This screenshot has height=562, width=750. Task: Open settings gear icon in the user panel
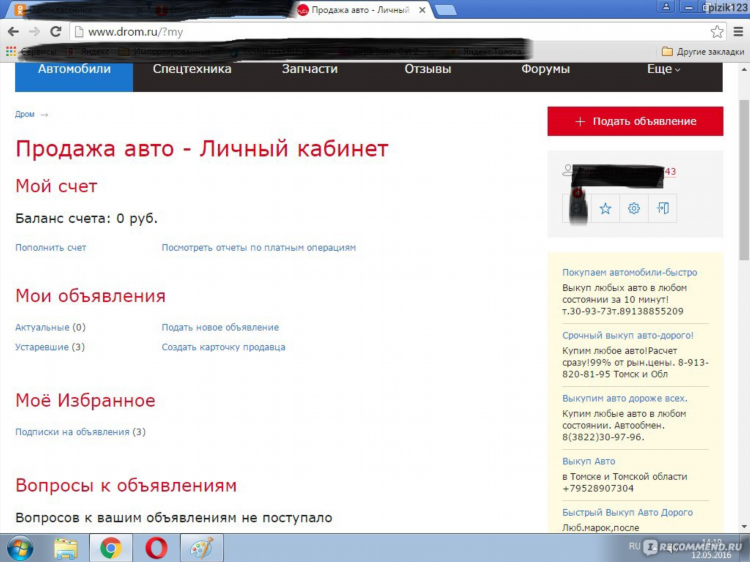[x=634, y=208]
